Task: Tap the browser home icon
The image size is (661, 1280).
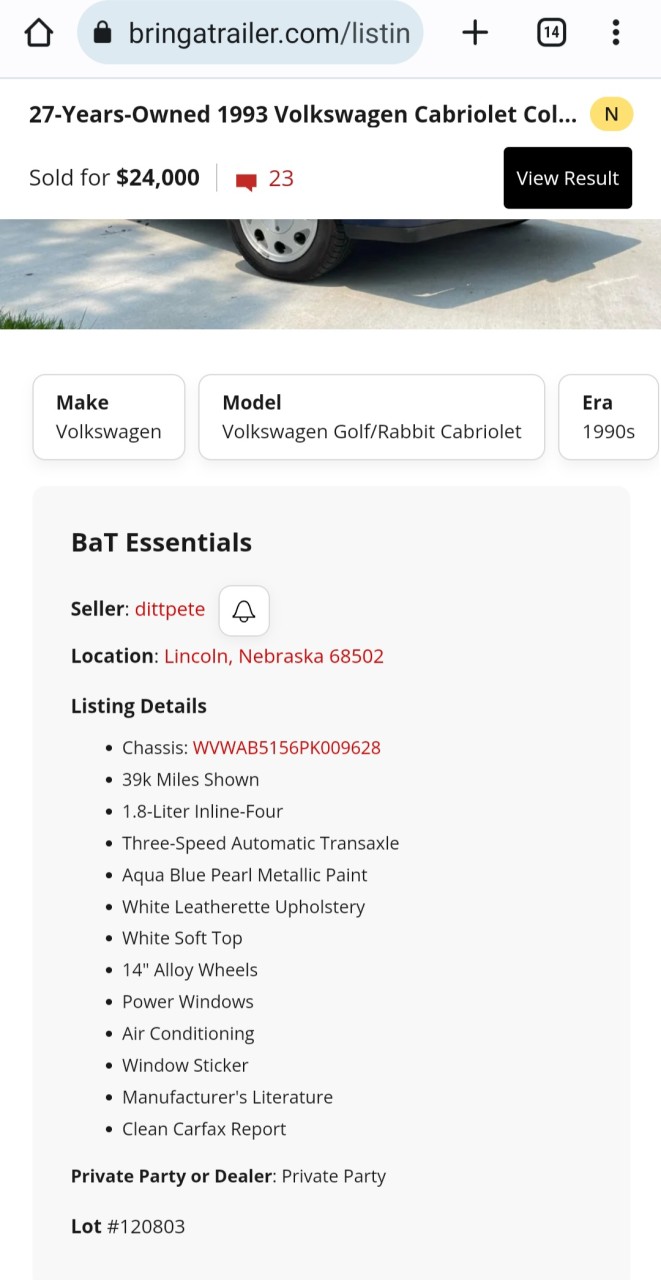Action: coord(38,33)
